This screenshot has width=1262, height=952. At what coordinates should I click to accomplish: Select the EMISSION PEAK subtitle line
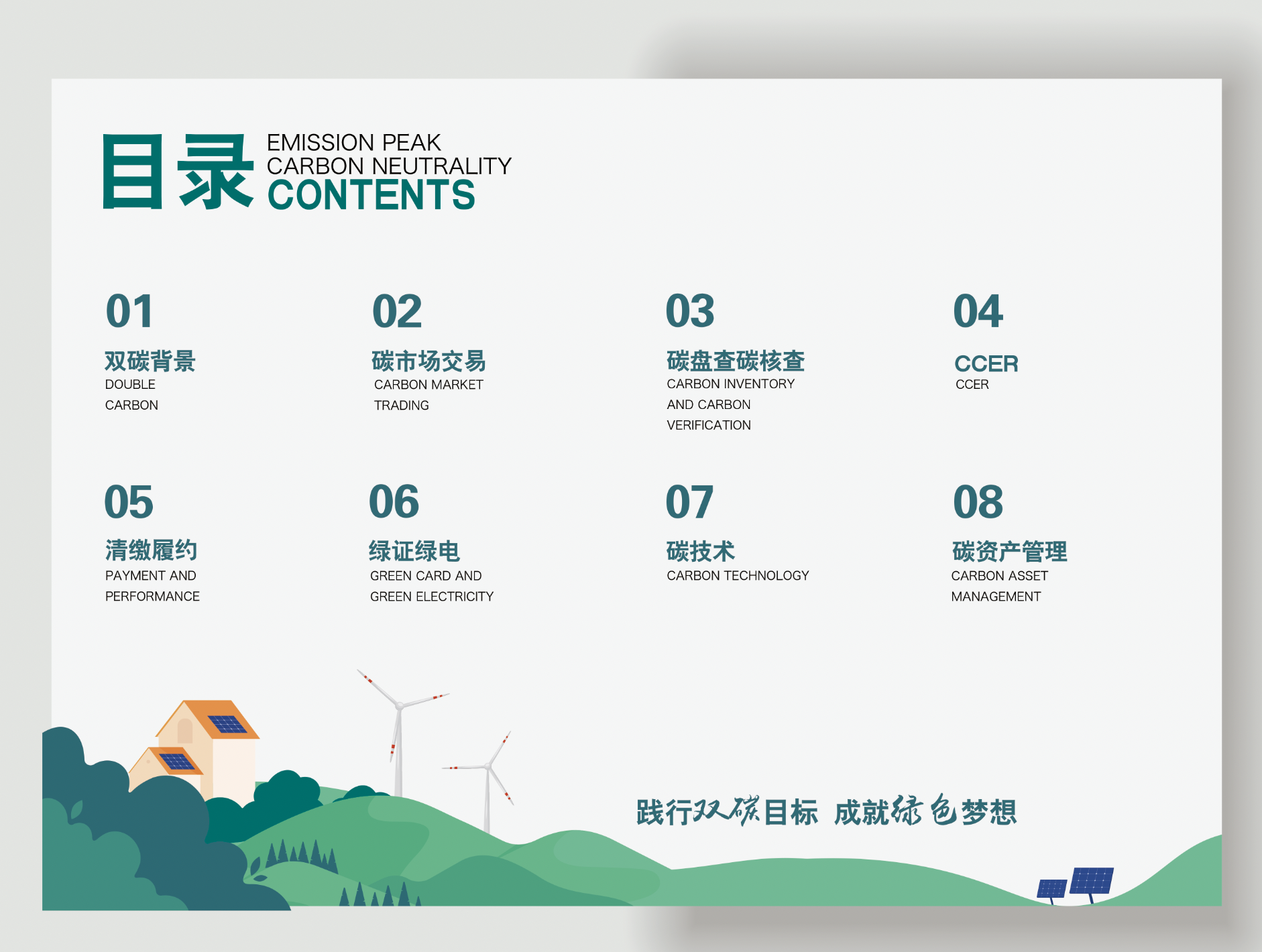353,143
